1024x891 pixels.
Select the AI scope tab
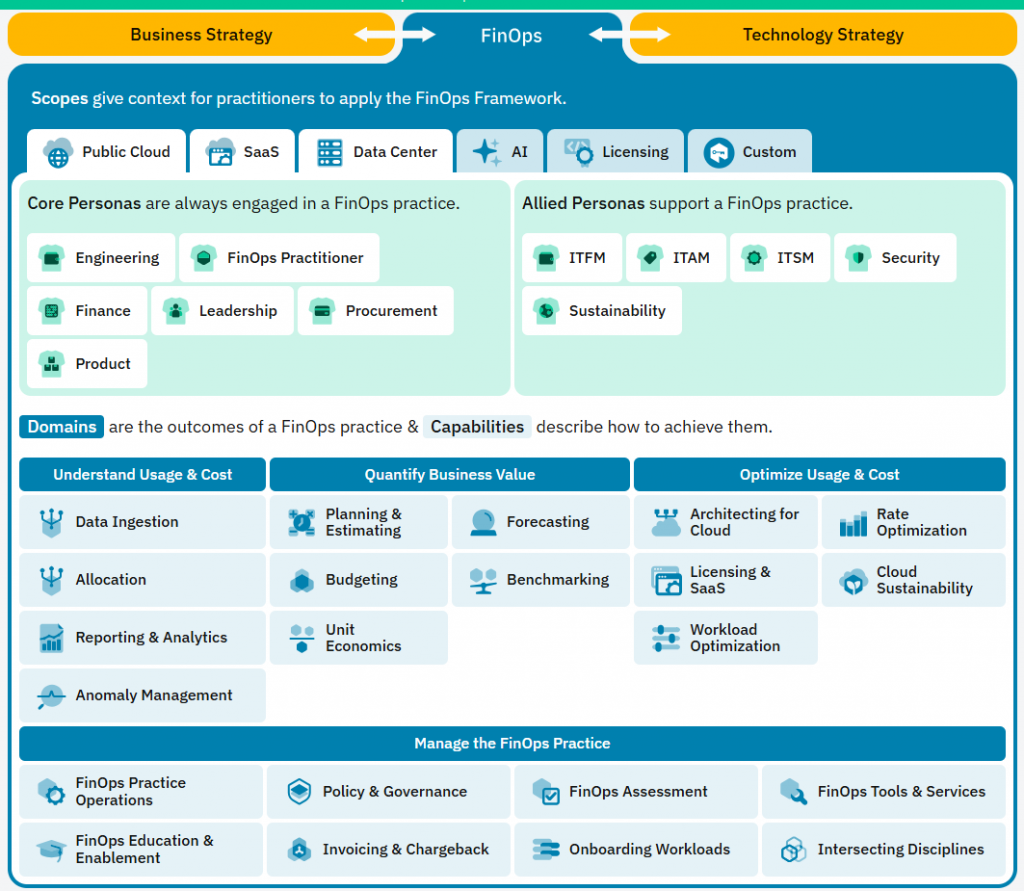[500, 152]
